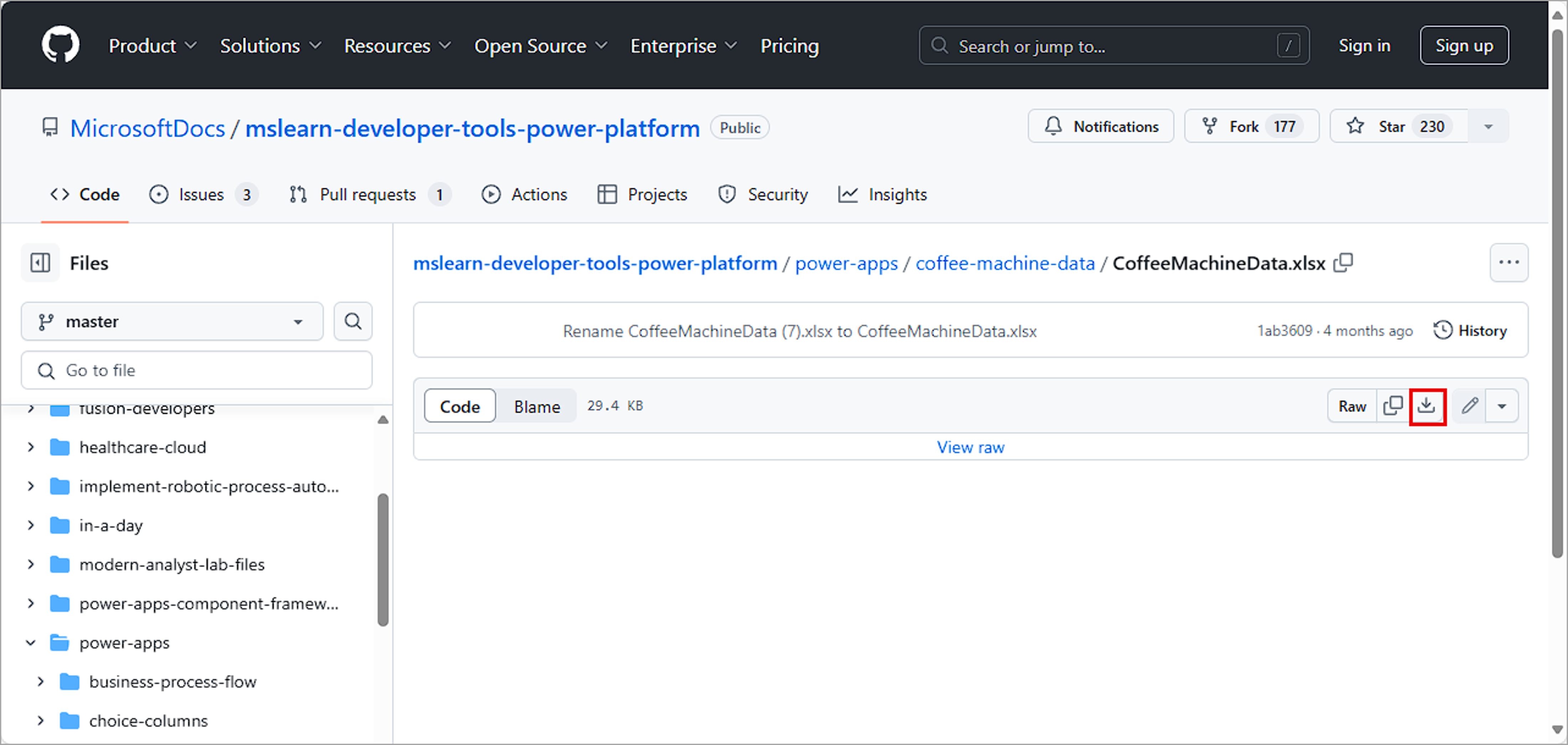Expand the implement-robotic-process-auto folder chevron
The width and height of the screenshot is (1568, 745).
click(x=30, y=486)
